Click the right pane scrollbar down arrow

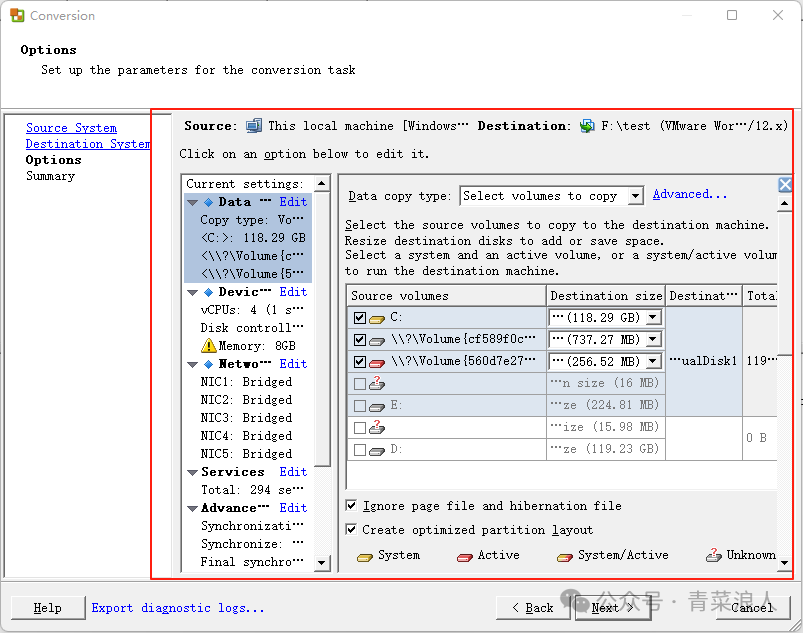pos(785,563)
